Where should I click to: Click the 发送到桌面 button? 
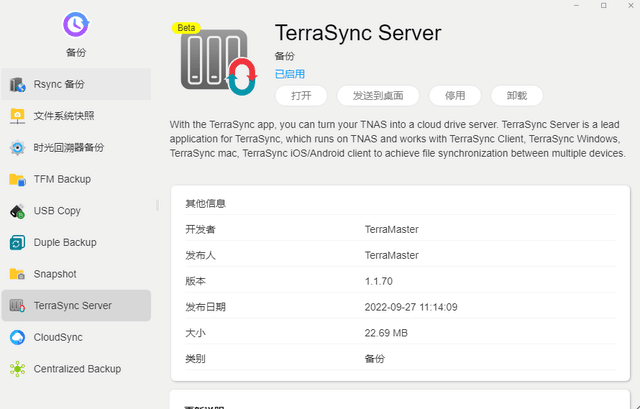378,96
